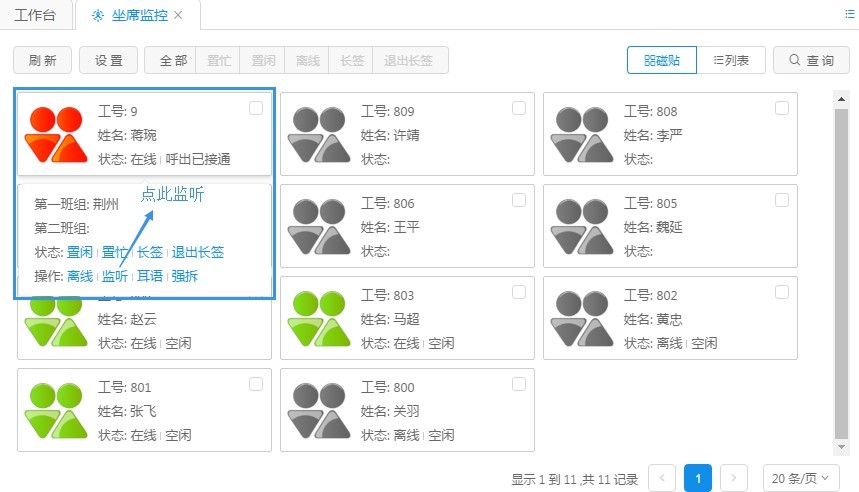This screenshot has height=492, width=859.
Task: Tick the checkbox on agent 809 card
Action: pos(519,108)
